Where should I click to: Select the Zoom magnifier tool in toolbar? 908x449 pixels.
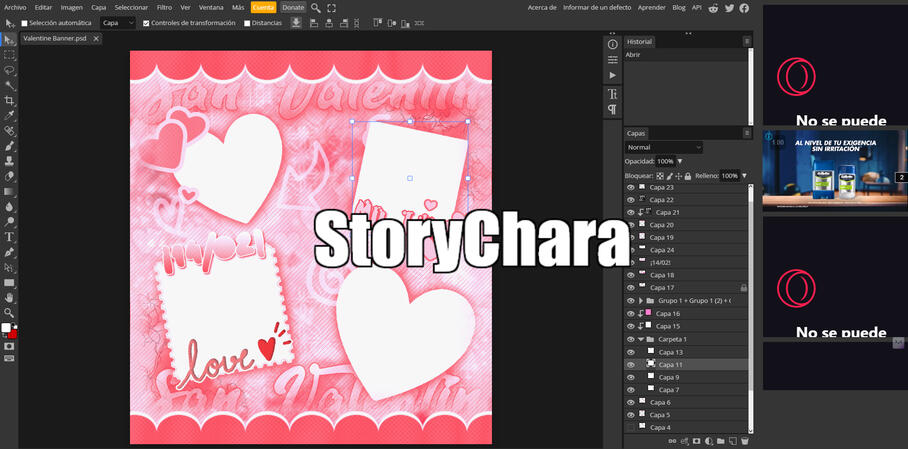tap(9, 312)
